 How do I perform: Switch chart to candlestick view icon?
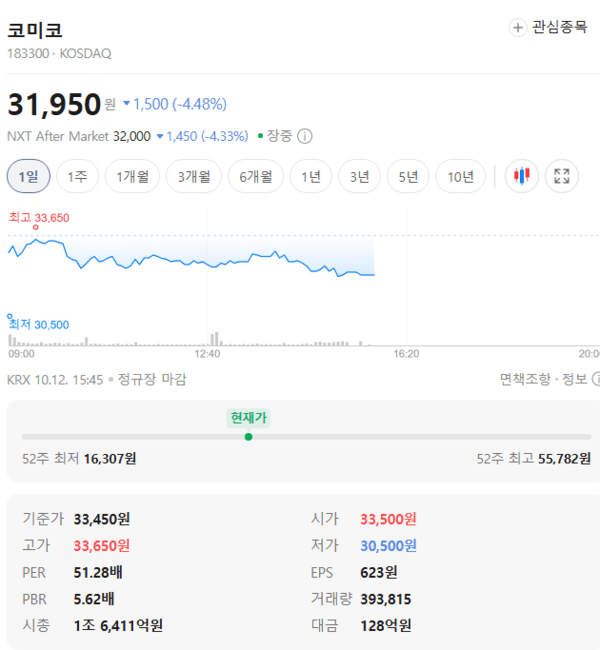(522, 176)
